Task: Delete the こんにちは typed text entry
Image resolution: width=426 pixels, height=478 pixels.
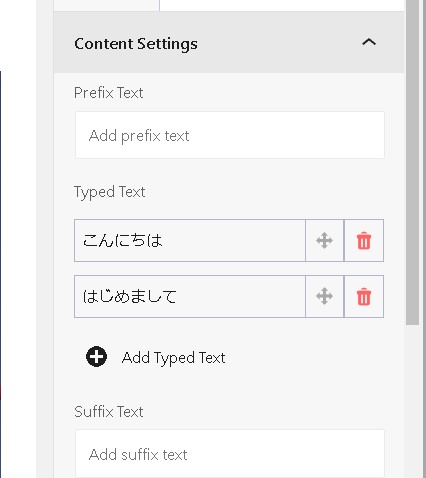Action: click(x=364, y=240)
